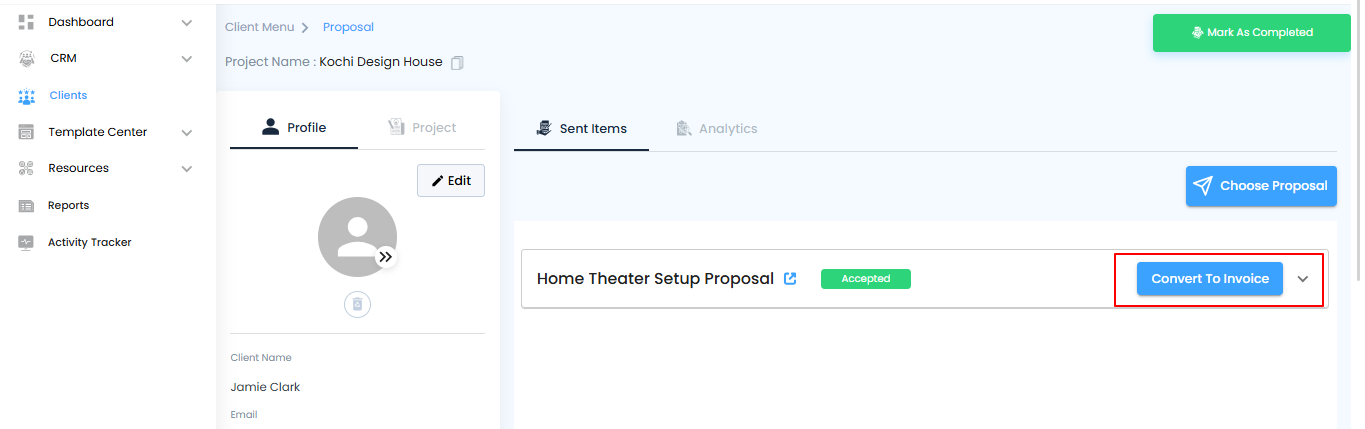Expand the Dashboard menu chevron
Image resolution: width=1365 pixels, height=429 pixels.
[x=187, y=22]
